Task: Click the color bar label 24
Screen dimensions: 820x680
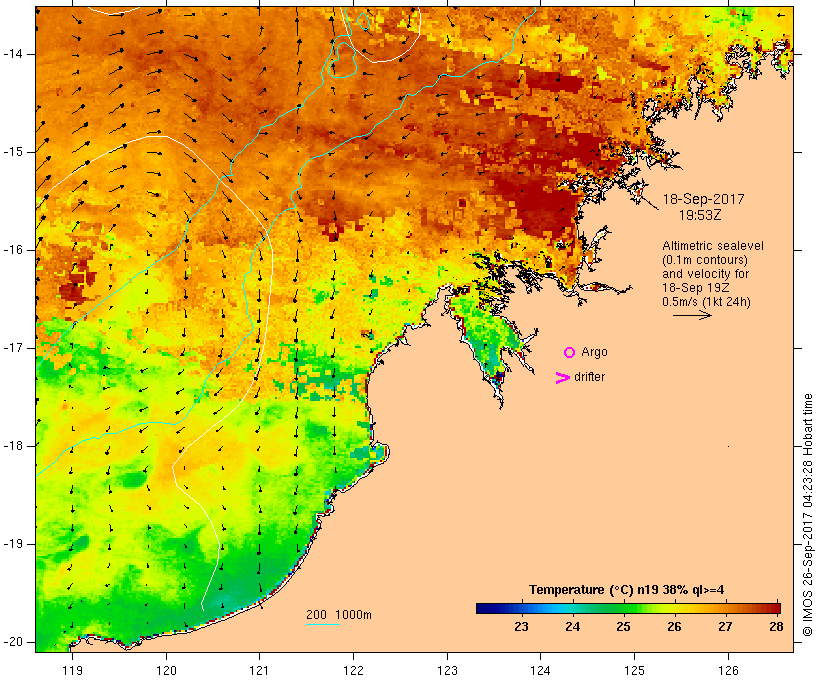Action: (x=572, y=627)
